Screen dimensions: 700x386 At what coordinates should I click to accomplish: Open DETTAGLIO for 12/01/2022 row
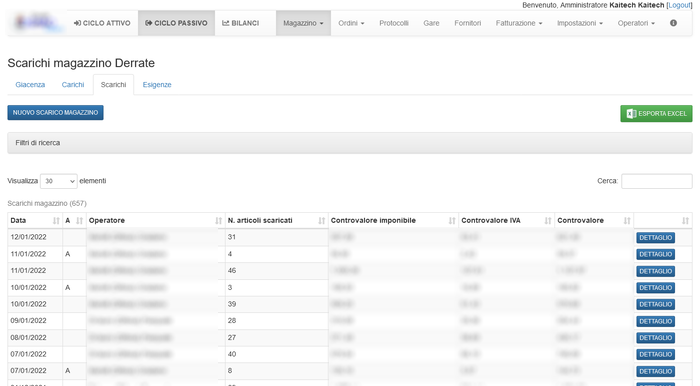(x=655, y=237)
